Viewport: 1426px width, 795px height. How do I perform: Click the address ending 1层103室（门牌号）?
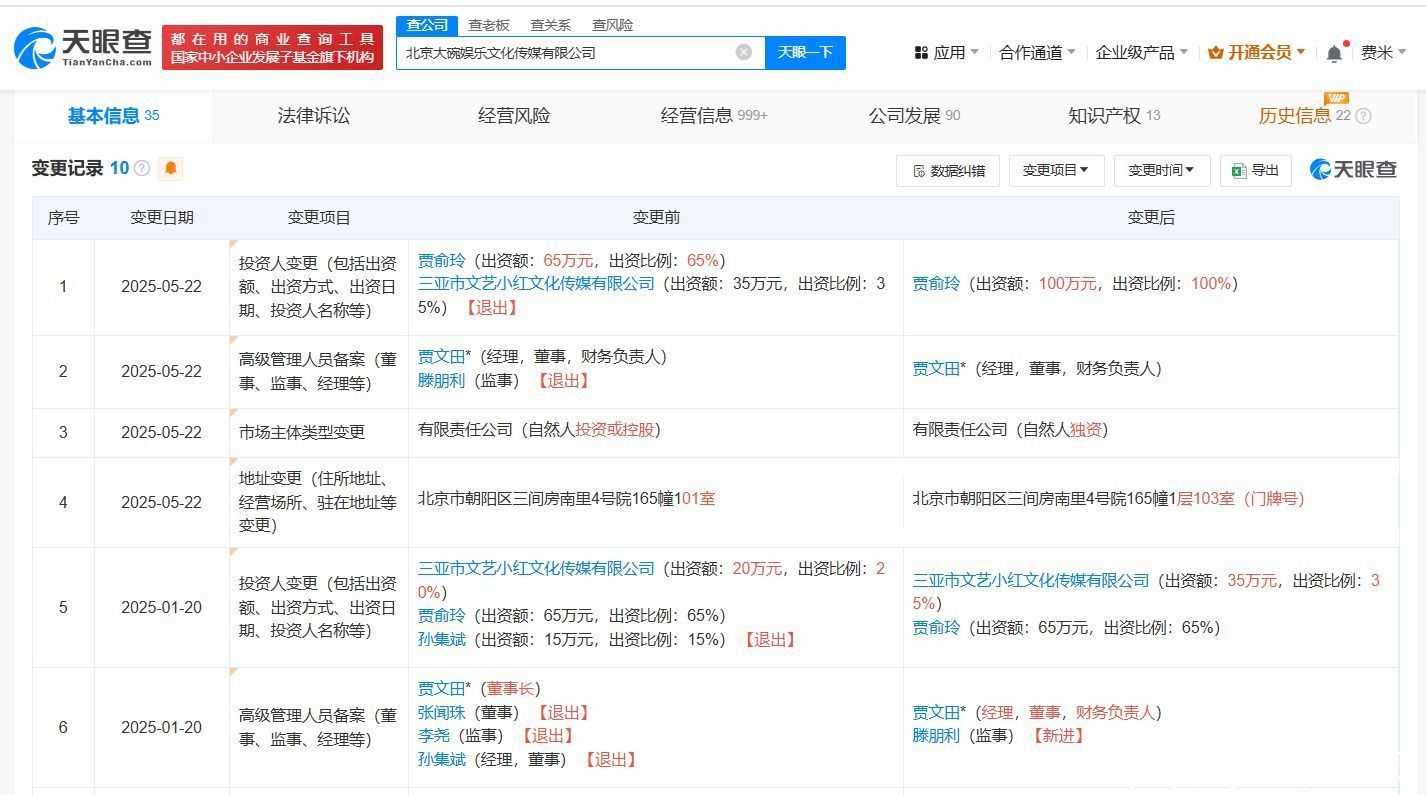pyautogui.click(x=1108, y=498)
